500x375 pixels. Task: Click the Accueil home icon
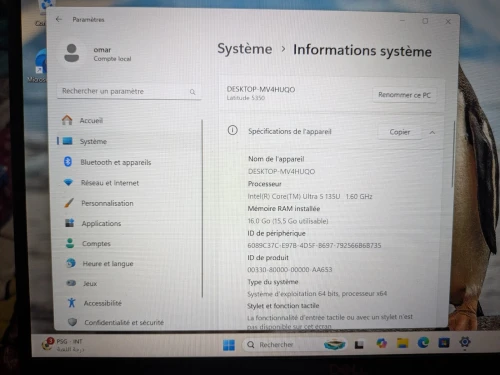coord(67,120)
